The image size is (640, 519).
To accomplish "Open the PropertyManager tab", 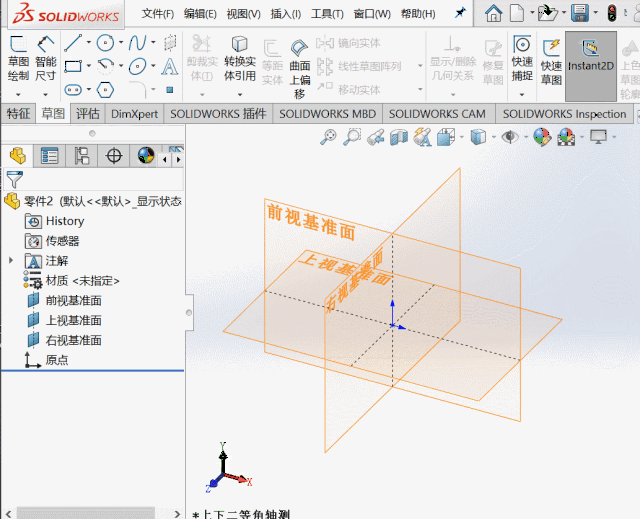I will pos(49,155).
